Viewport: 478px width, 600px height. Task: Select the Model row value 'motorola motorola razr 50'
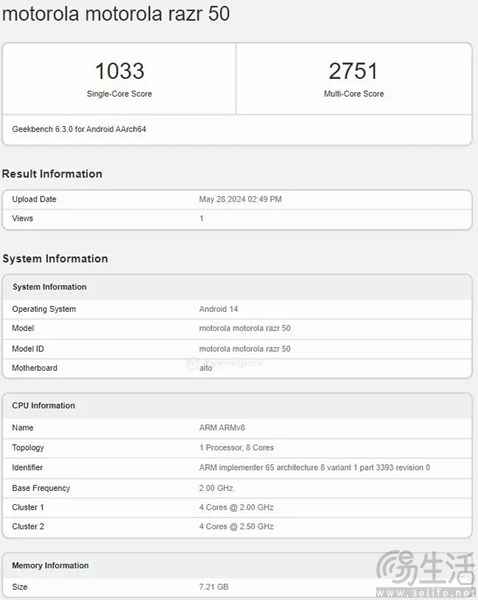245,328
